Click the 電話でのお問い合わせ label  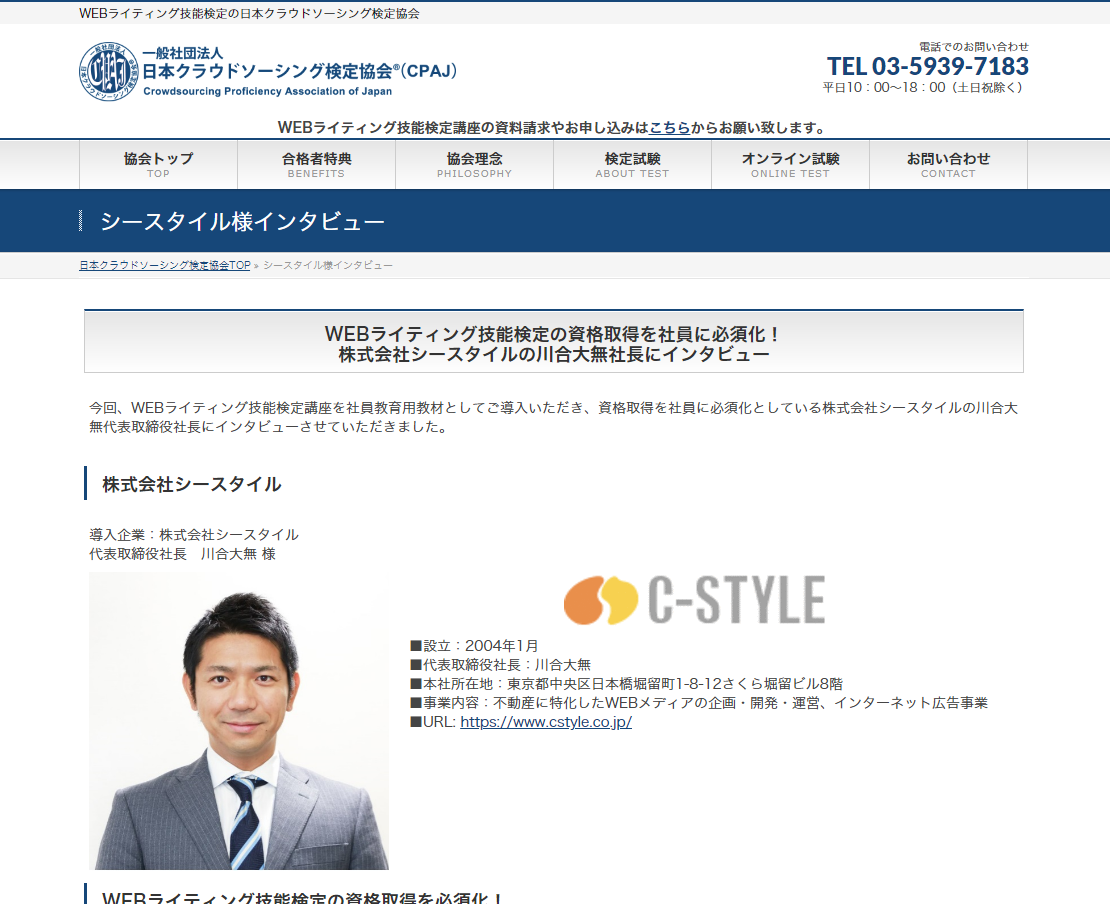click(974, 47)
